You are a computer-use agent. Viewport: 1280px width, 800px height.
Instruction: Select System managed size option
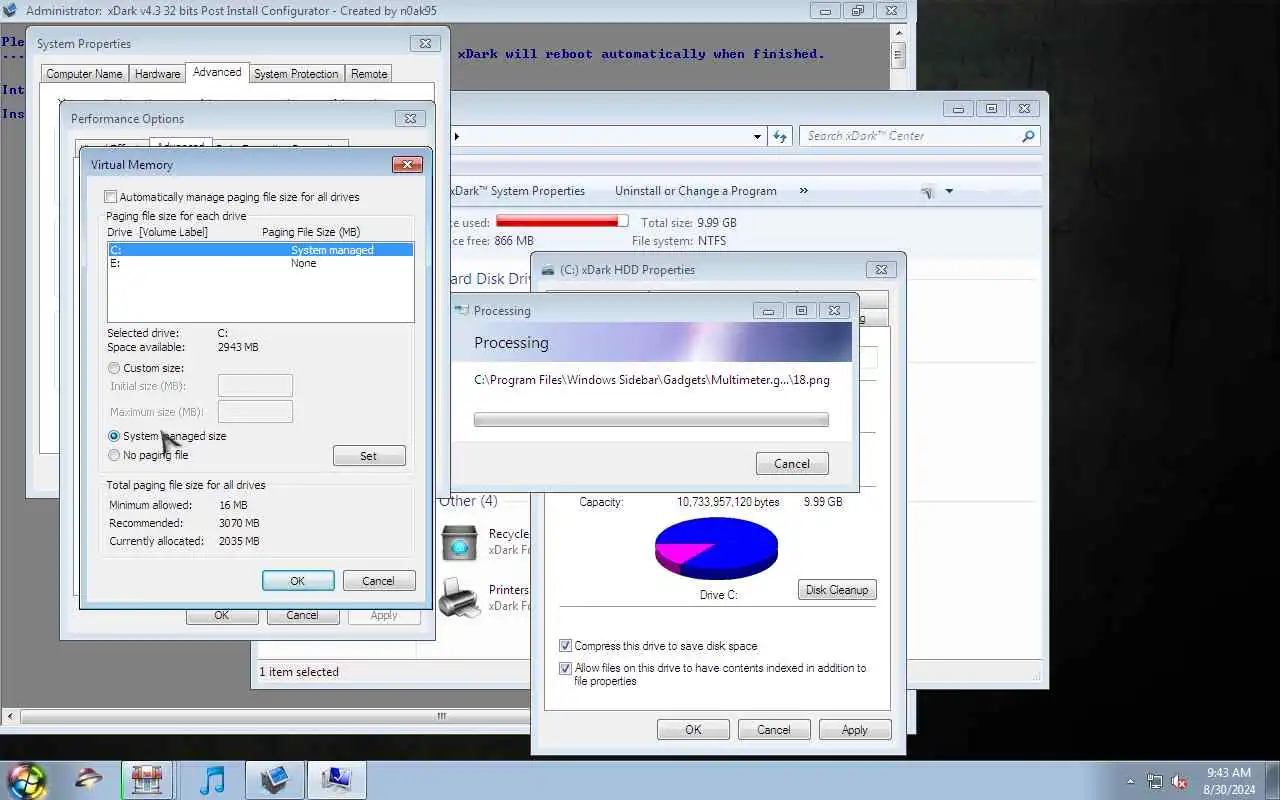click(114, 436)
